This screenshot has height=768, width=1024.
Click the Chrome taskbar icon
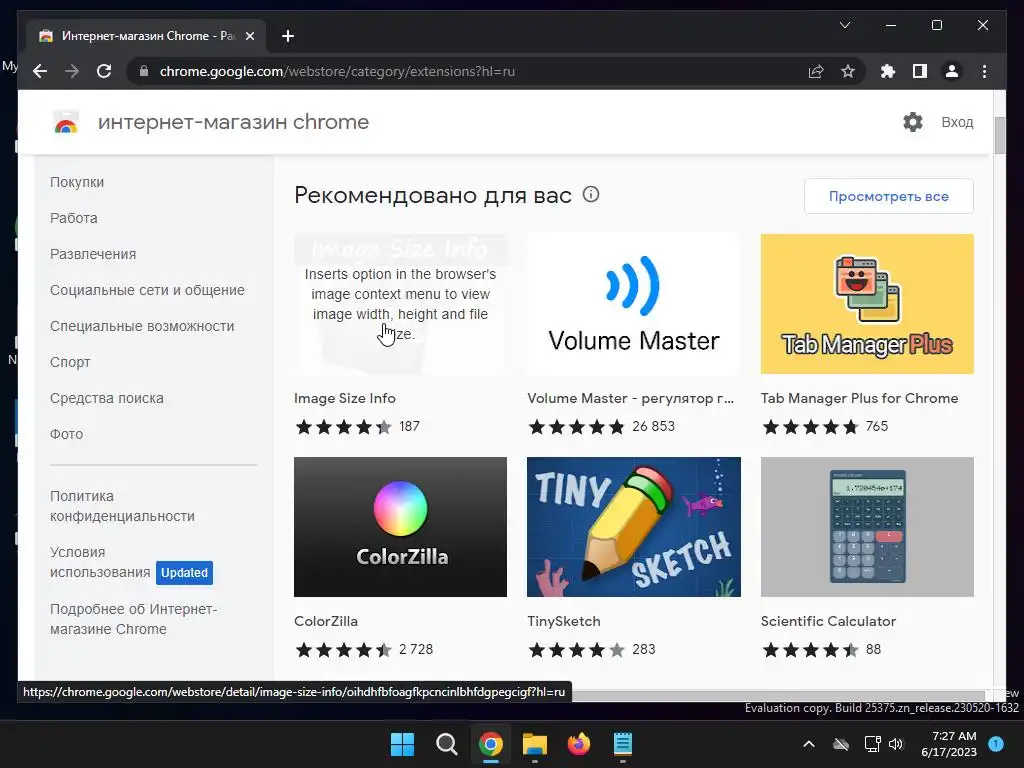[490, 744]
